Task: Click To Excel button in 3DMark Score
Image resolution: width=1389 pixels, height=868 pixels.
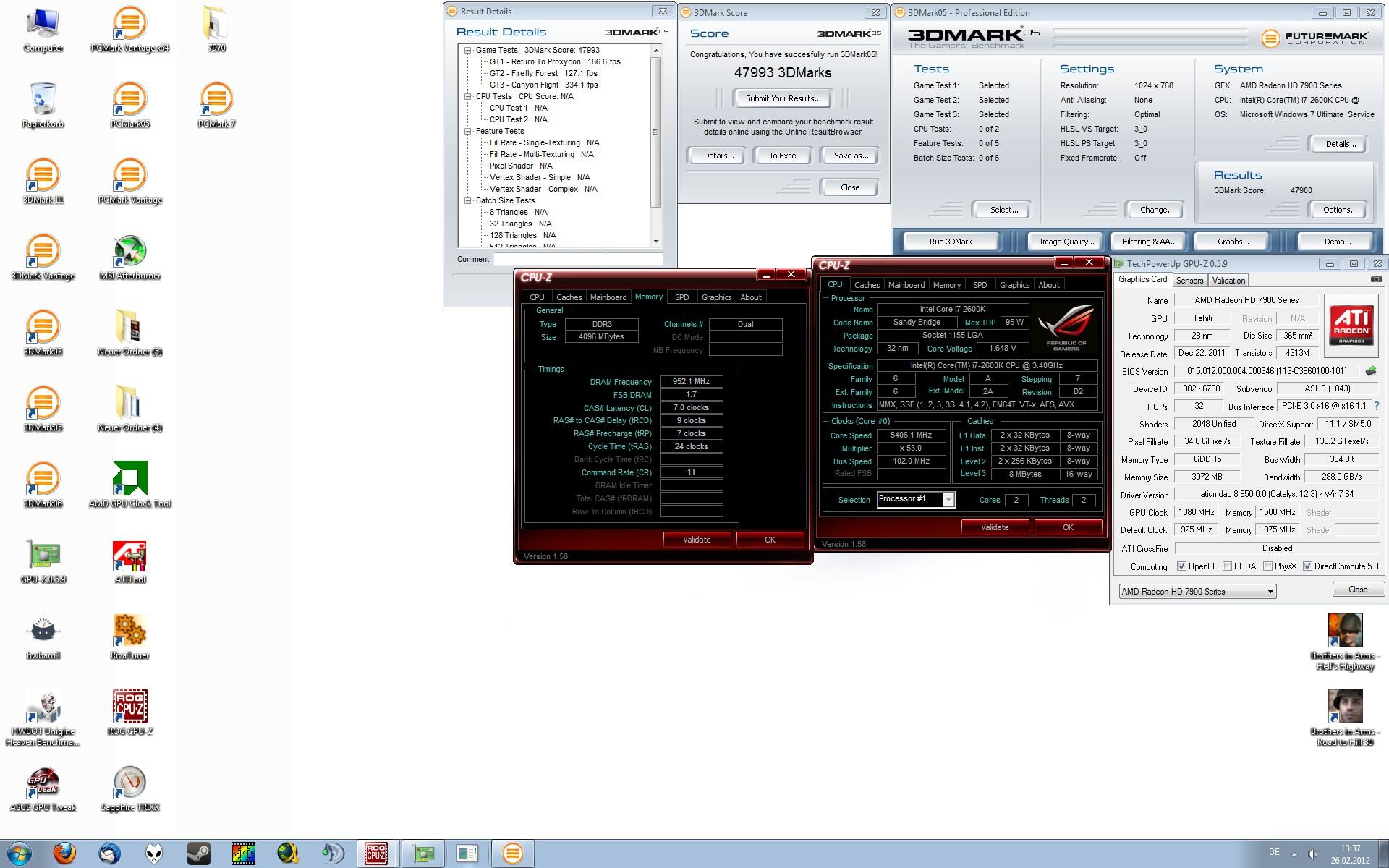Action: click(x=783, y=156)
